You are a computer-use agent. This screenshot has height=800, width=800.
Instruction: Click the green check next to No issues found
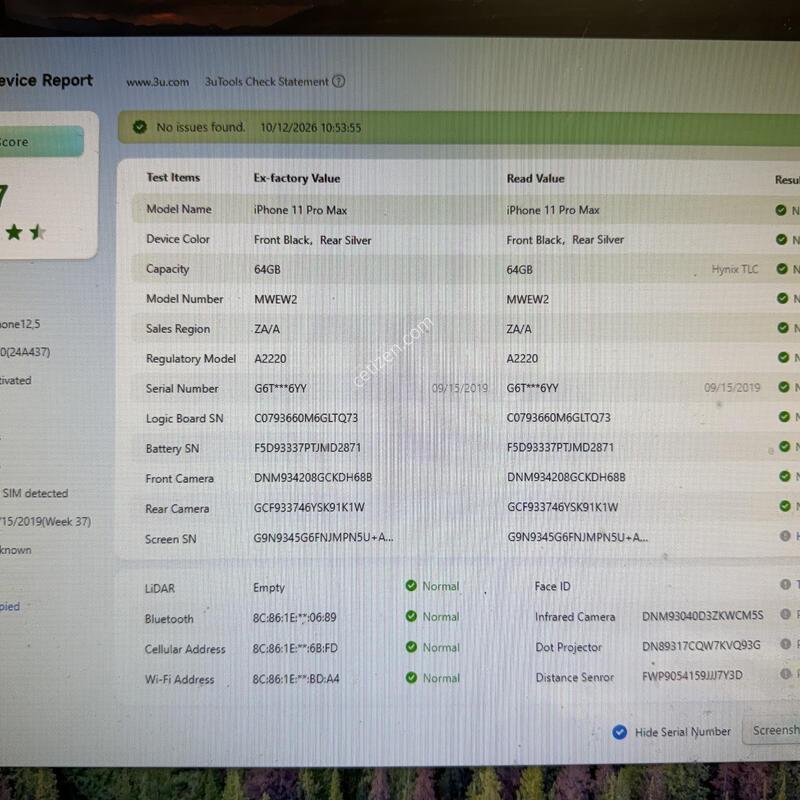click(140, 127)
